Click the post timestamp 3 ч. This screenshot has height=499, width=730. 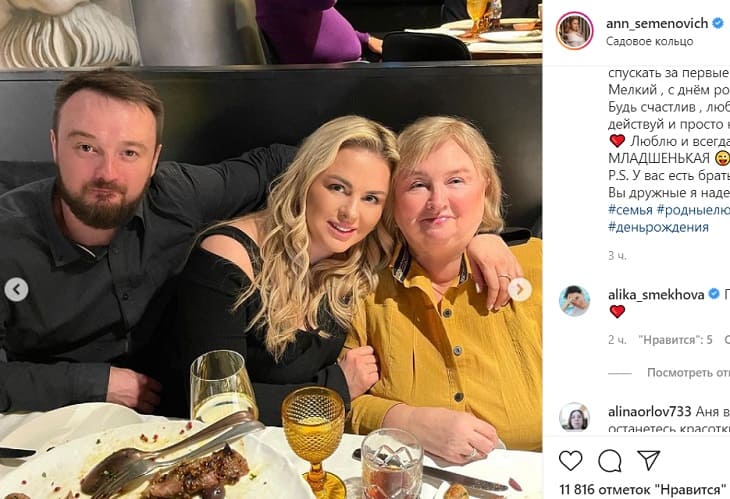[617, 256]
